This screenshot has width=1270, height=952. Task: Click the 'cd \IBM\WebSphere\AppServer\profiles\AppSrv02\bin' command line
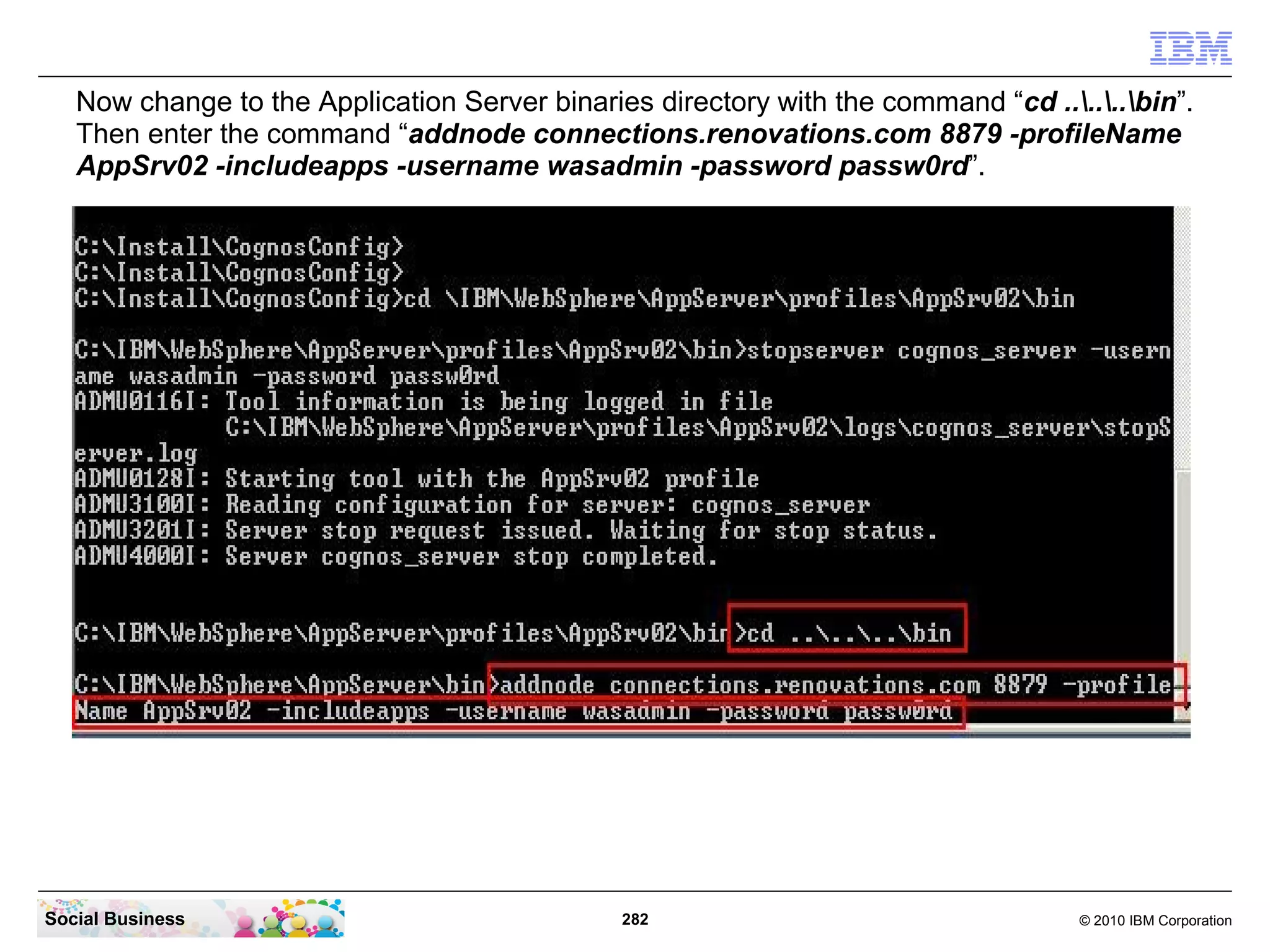(574, 299)
